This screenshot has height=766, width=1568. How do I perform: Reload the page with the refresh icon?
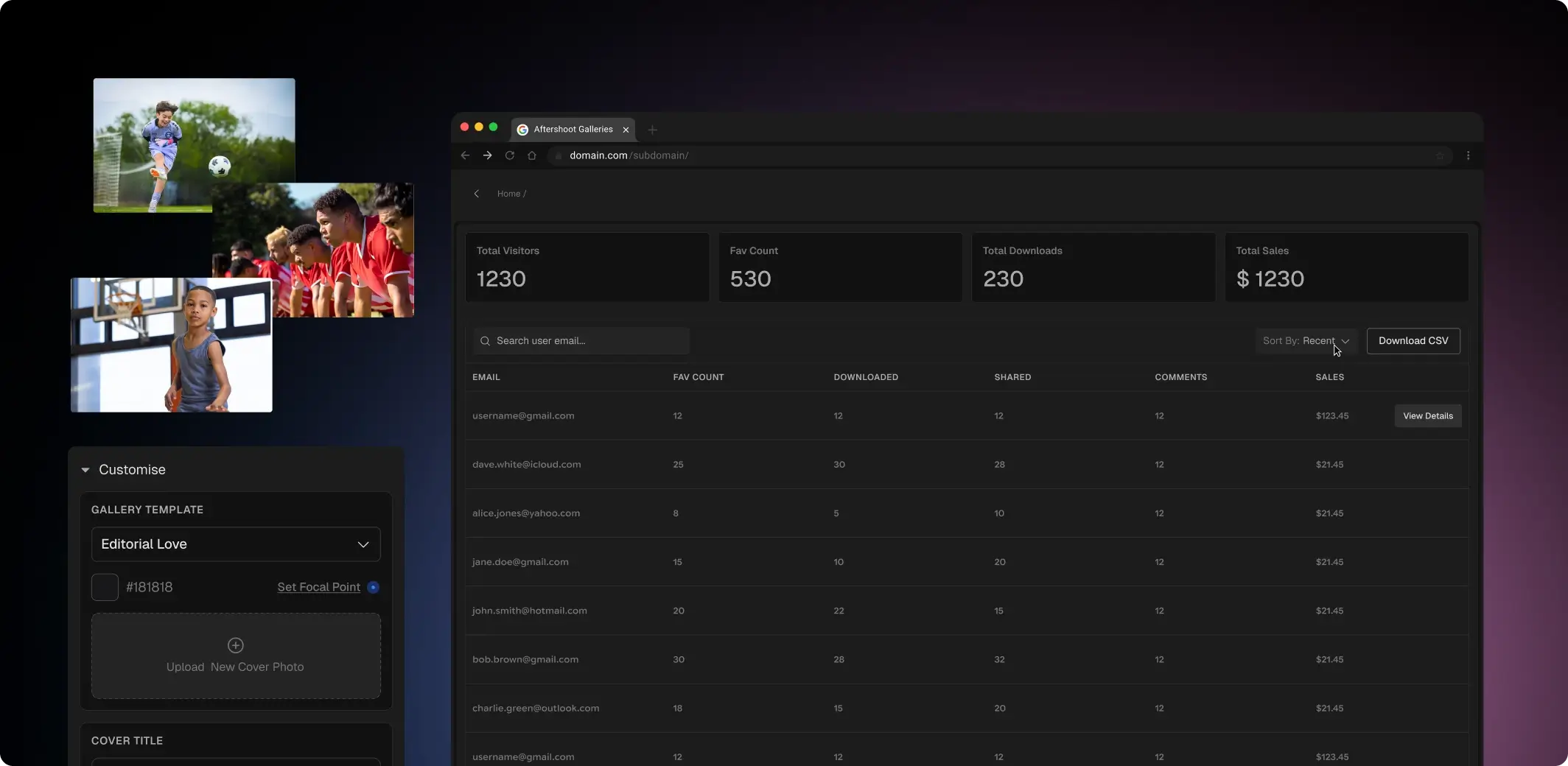pyautogui.click(x=509, y=155)
